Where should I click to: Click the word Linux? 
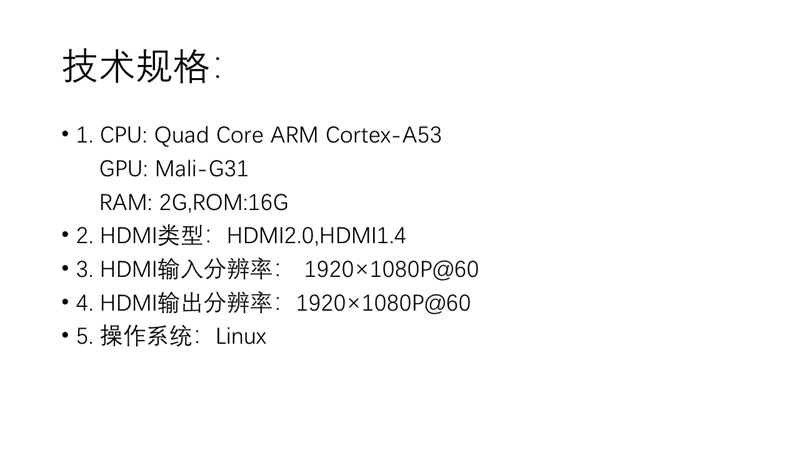(241, 337)
